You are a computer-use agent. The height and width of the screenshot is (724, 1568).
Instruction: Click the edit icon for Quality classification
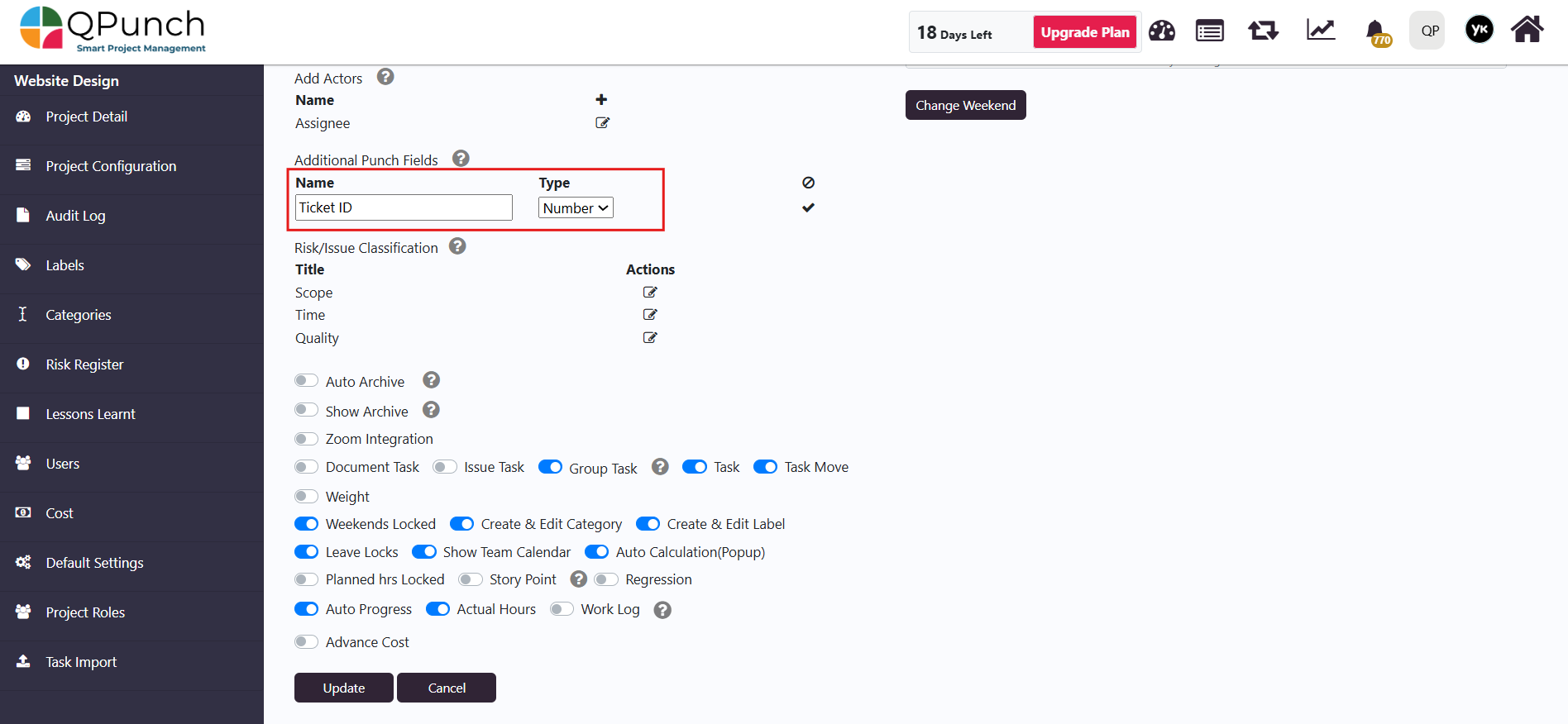(650, 338)
